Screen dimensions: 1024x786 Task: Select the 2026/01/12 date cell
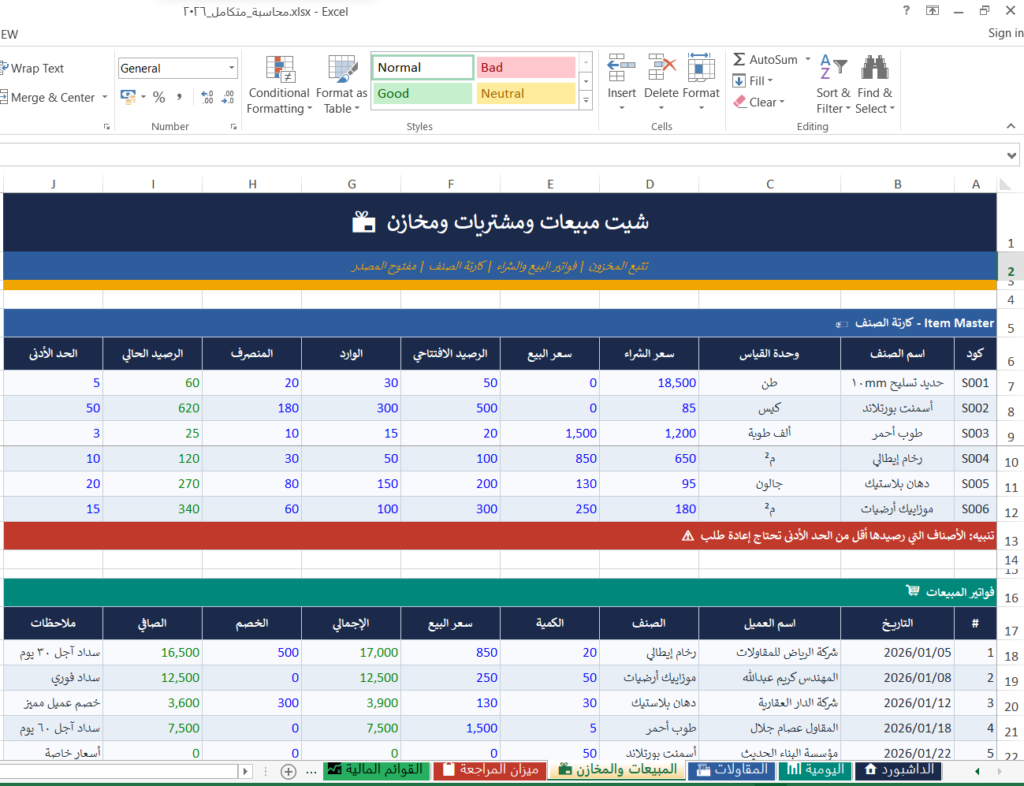click(897, 702)
